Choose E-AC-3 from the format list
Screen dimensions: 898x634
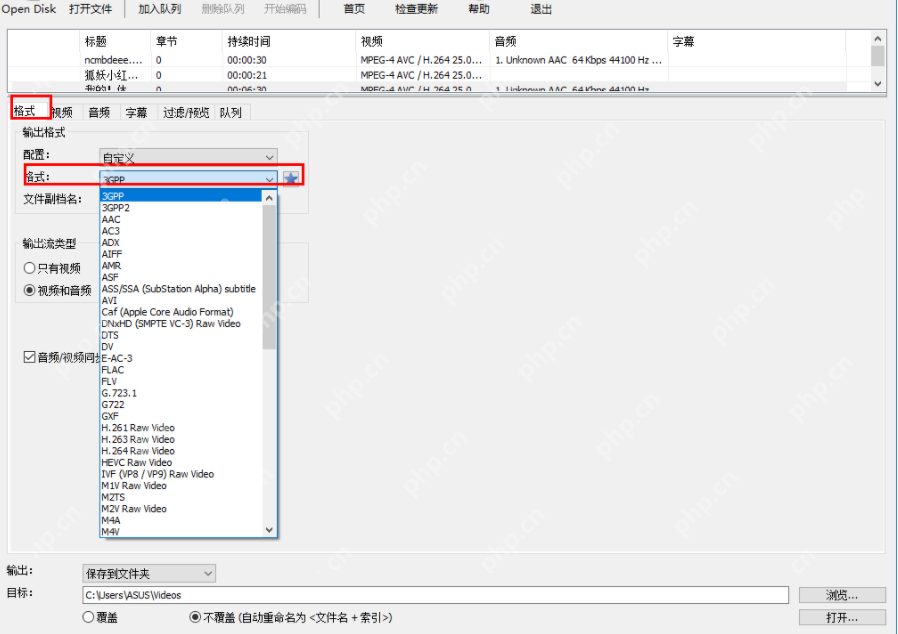(x=181, y=358)
